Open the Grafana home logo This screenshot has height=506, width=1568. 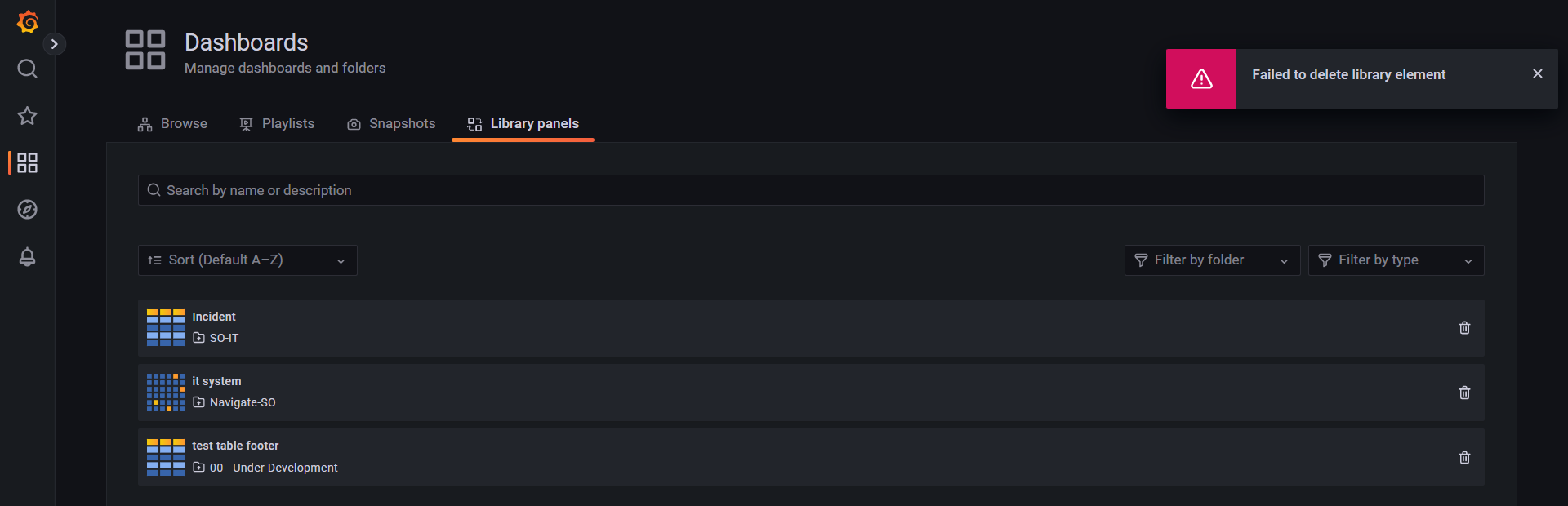27,22
